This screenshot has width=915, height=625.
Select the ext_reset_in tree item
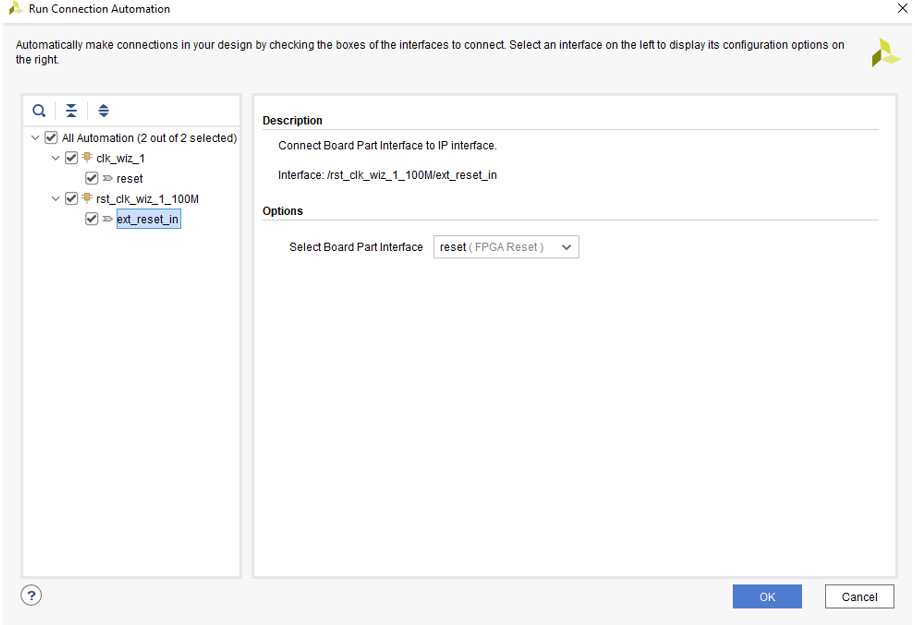148,219
